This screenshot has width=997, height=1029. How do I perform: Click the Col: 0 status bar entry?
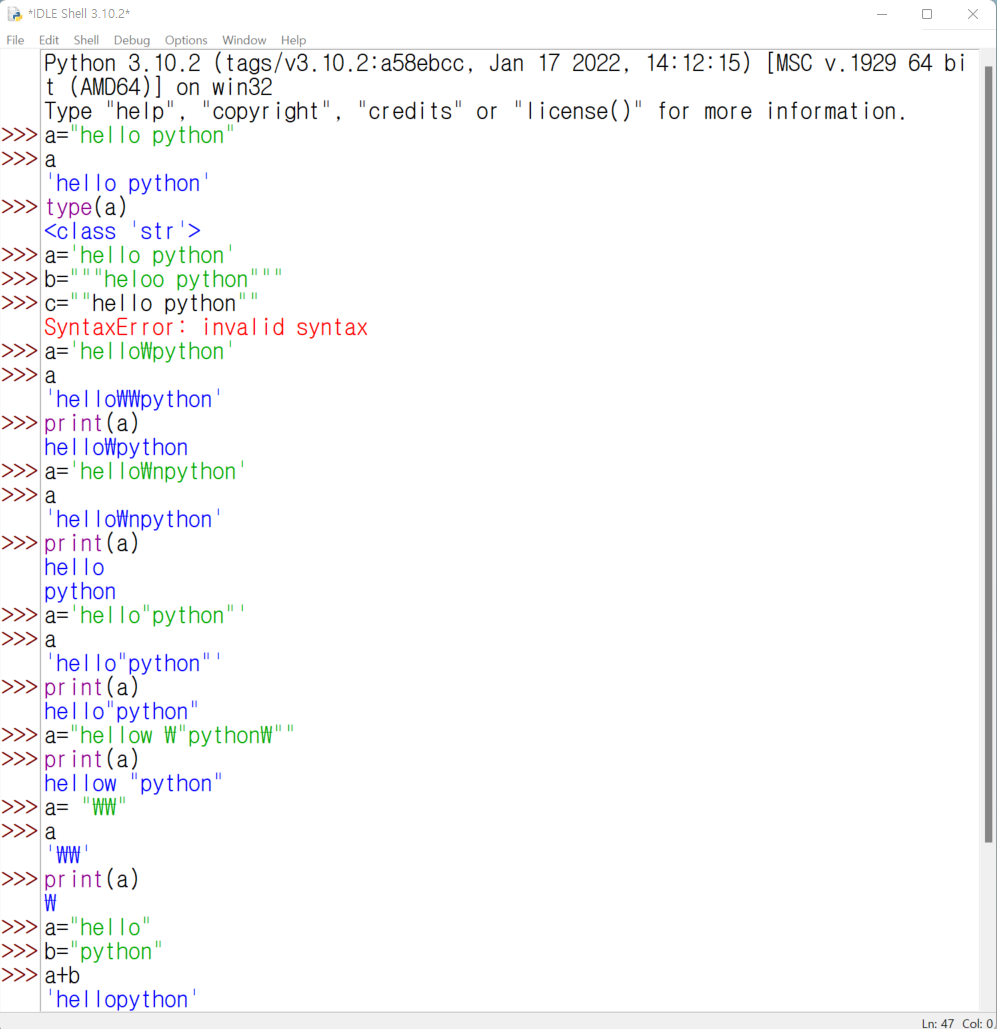pyautogui.click(x=977, y=1023)
